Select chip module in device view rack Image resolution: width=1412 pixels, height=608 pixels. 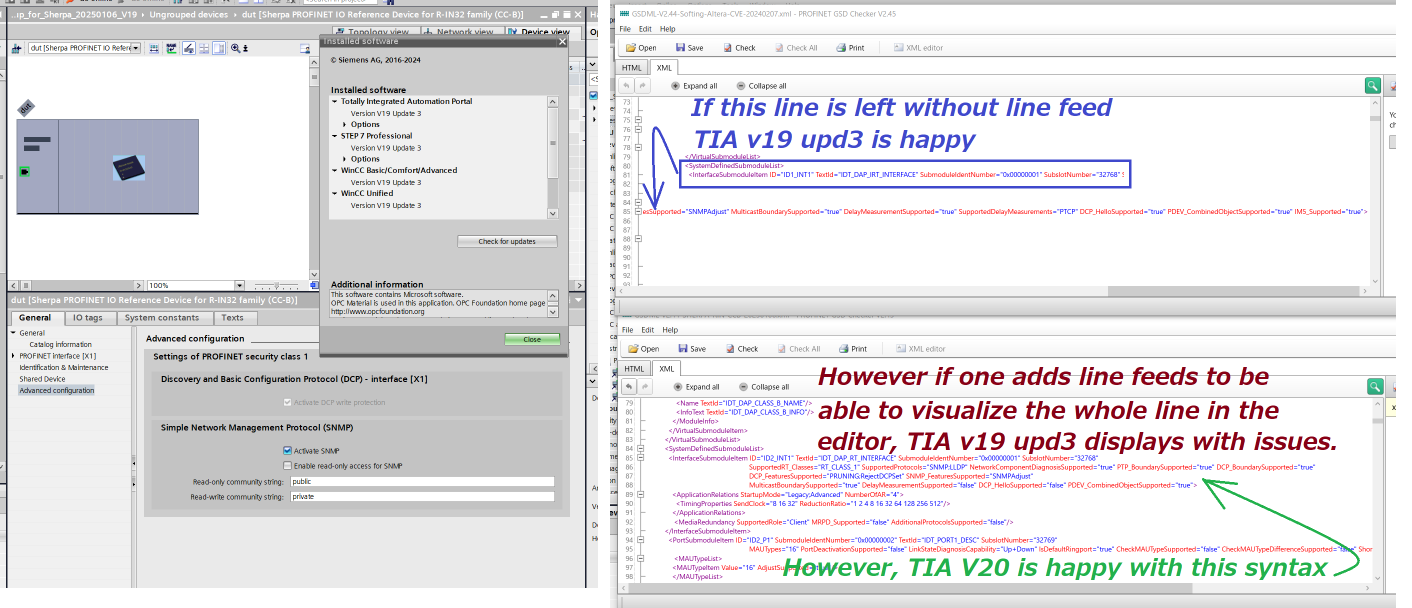point(128,167)
